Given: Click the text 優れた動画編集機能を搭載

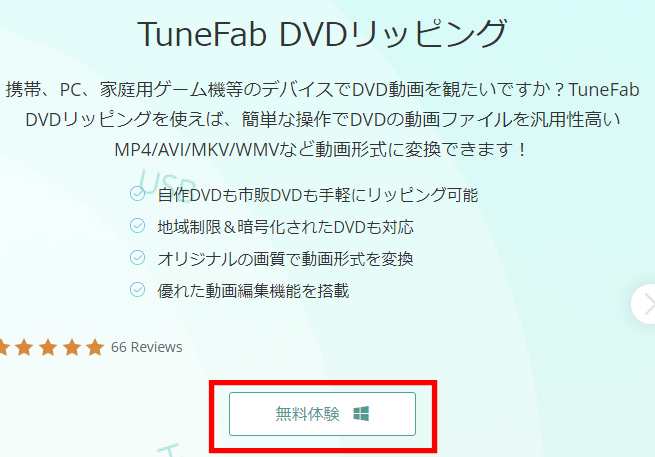Looking at the screenshot, I should tap(253, 290).
